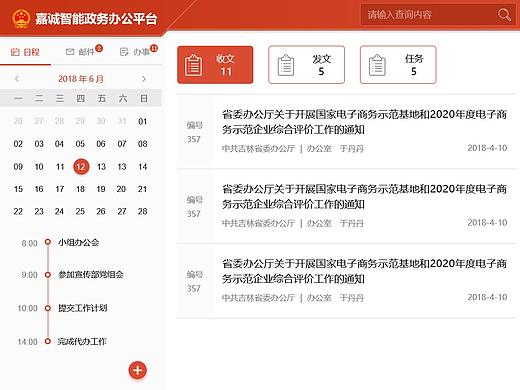Click the 2018年6月 month title

[x=81, y=79]
